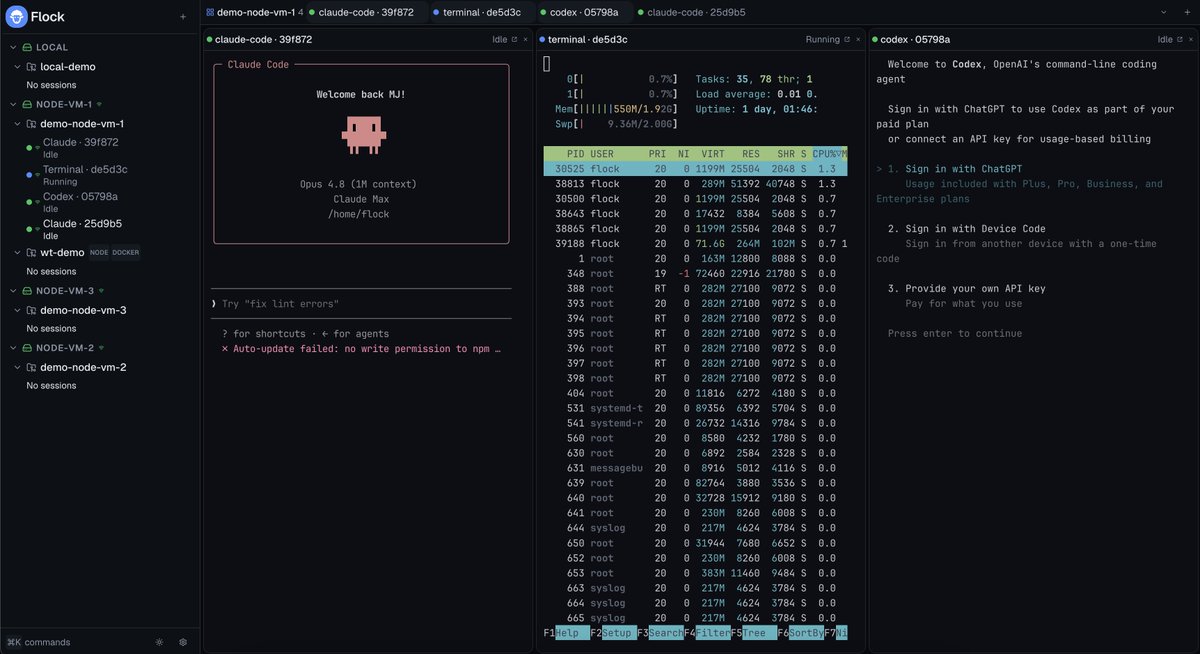1200x654 pixels.
Task: Click the NODE-VM-3 connection signal icon
Action: [x=99, y=290]
